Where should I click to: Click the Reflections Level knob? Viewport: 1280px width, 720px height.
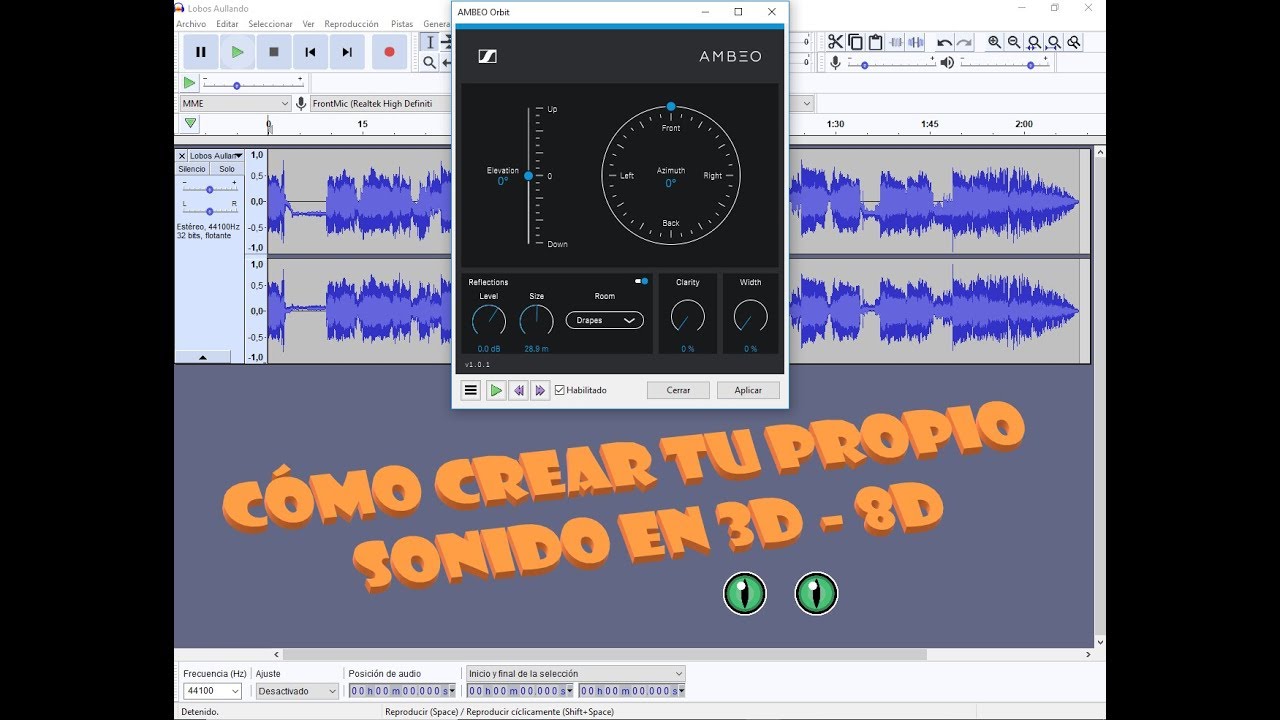pyautogui.click(x=489, y=321)
